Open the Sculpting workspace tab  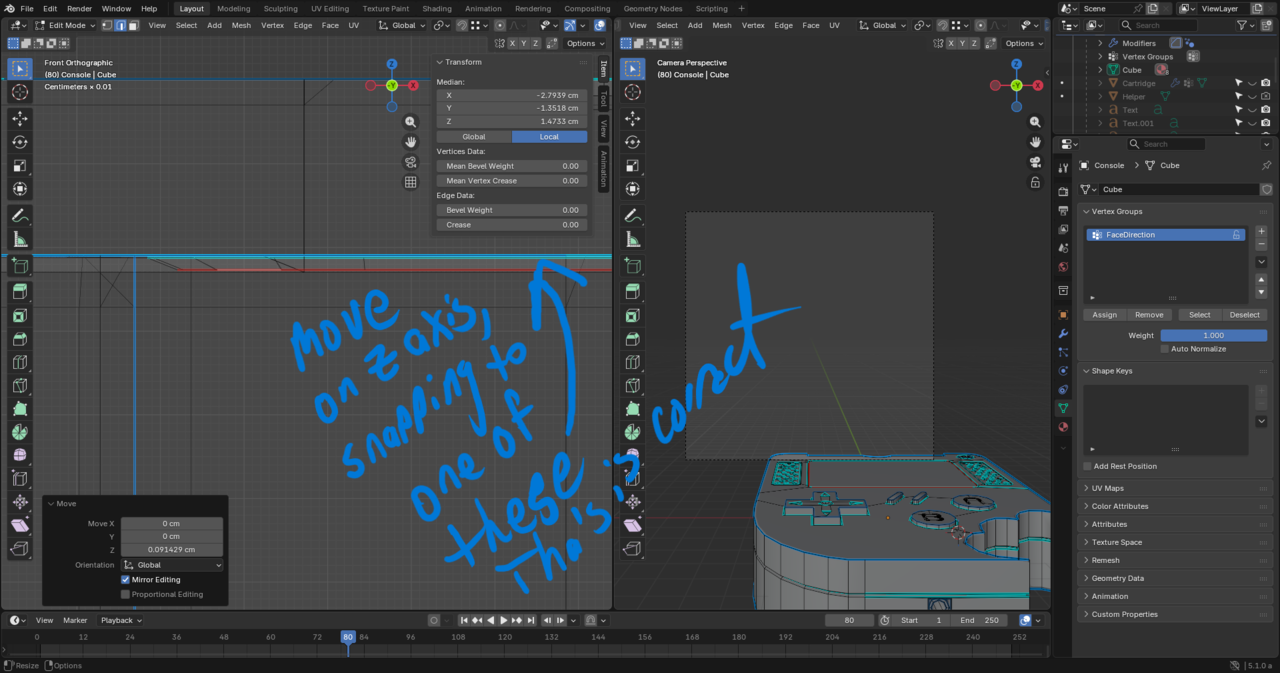click(280, 9)
